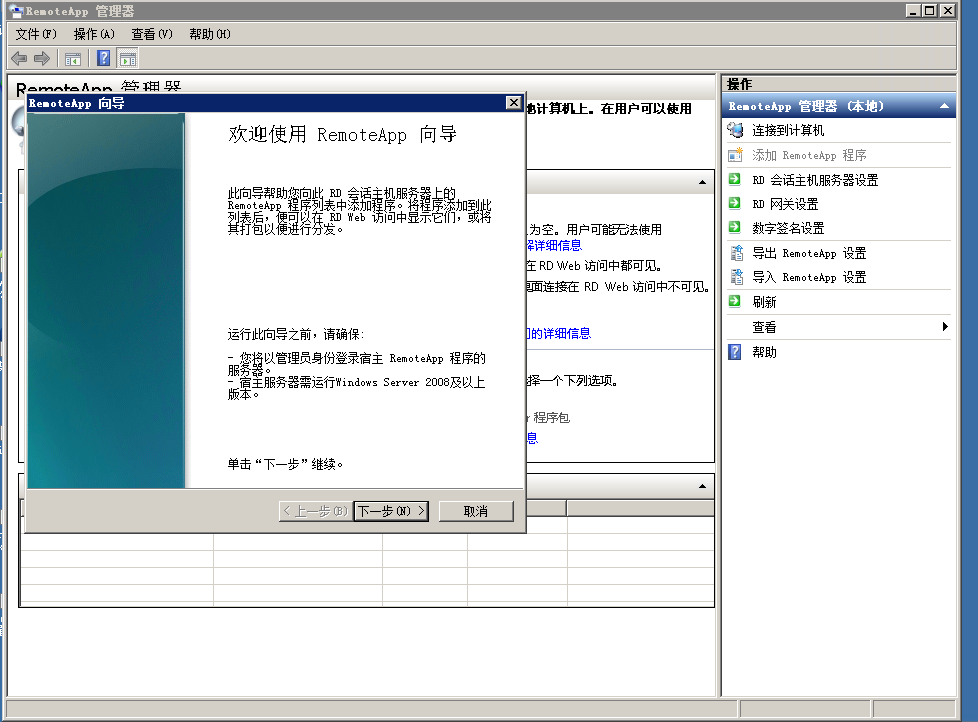Viewport: 978px width, 722px height.
Task: Click the RD 网关设置 green arrow icon
Action: click(735, 203)
